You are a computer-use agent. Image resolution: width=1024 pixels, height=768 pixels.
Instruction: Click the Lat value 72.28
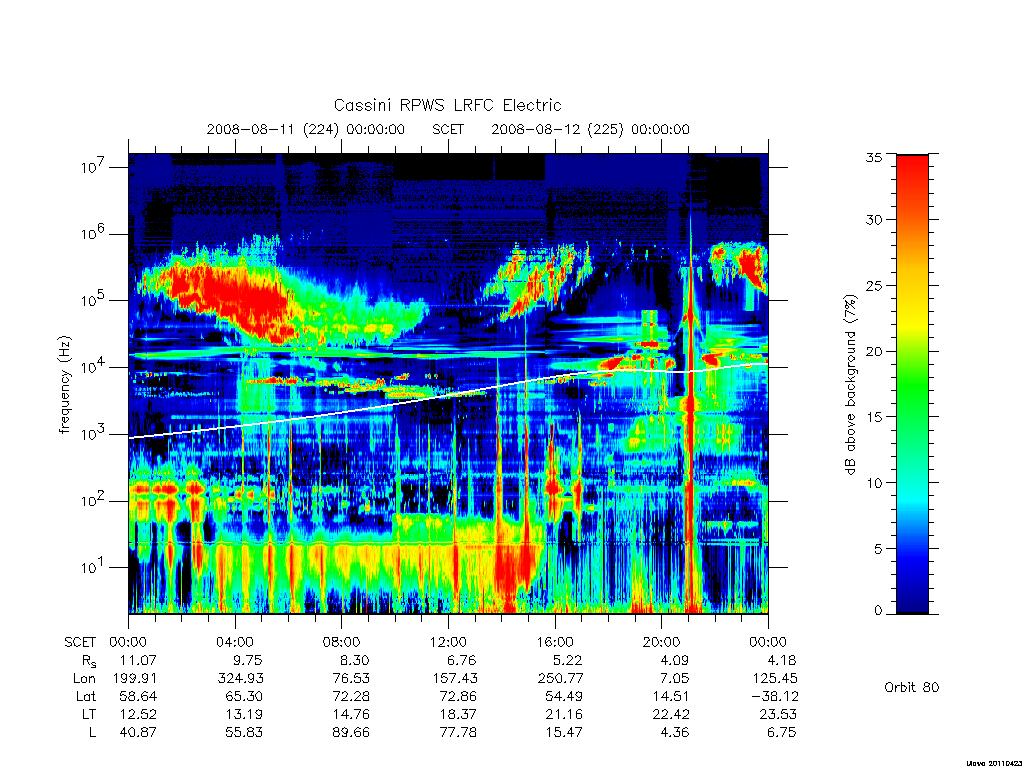(x=351, y=696)
